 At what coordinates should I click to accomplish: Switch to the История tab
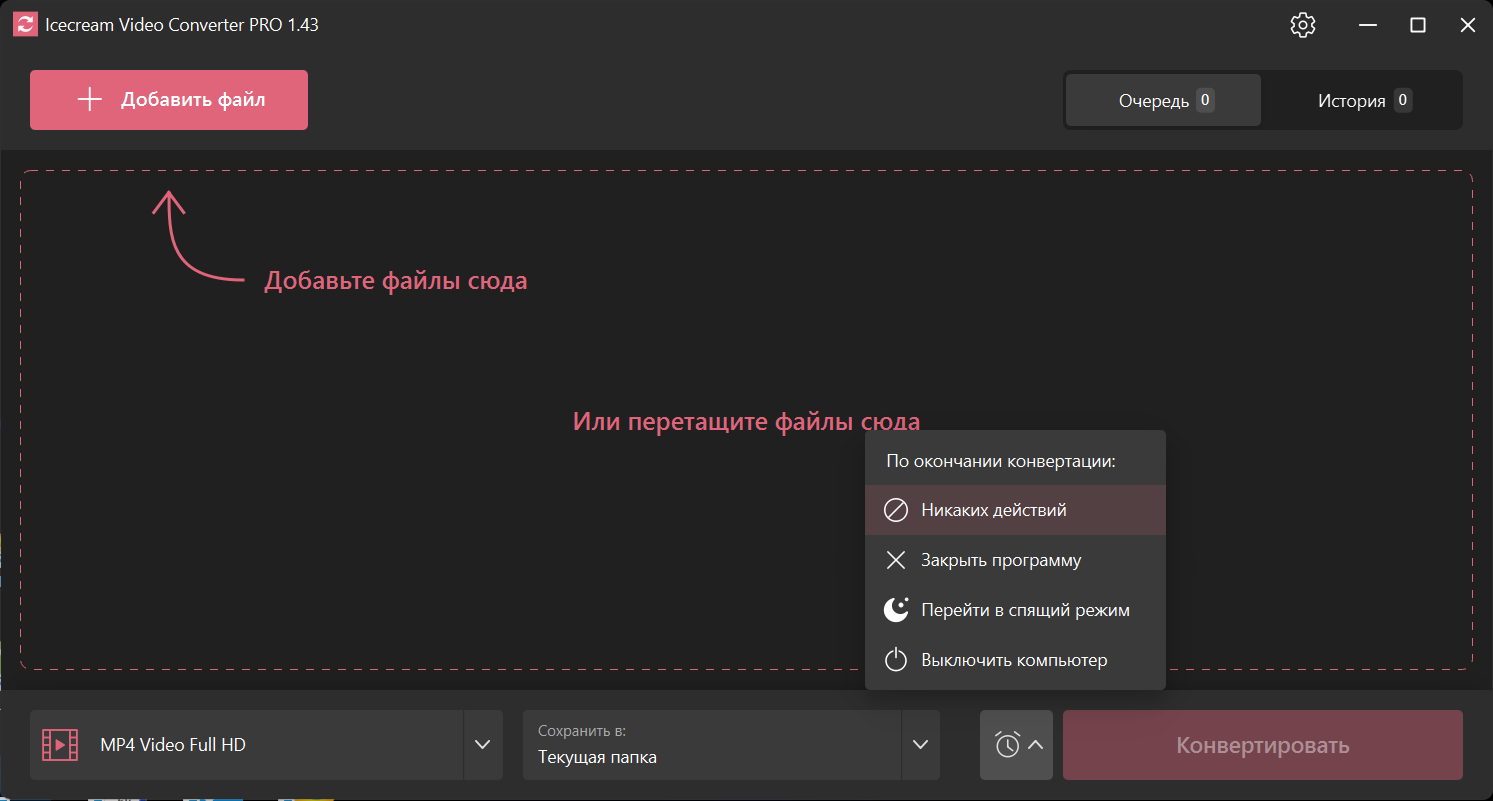tap(1363, 100)
